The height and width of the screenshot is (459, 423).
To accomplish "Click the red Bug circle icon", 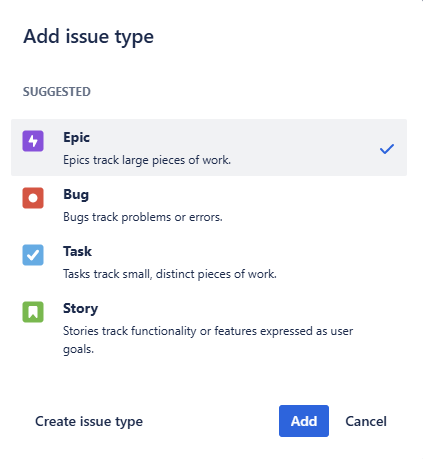I will tap(33, 198).
